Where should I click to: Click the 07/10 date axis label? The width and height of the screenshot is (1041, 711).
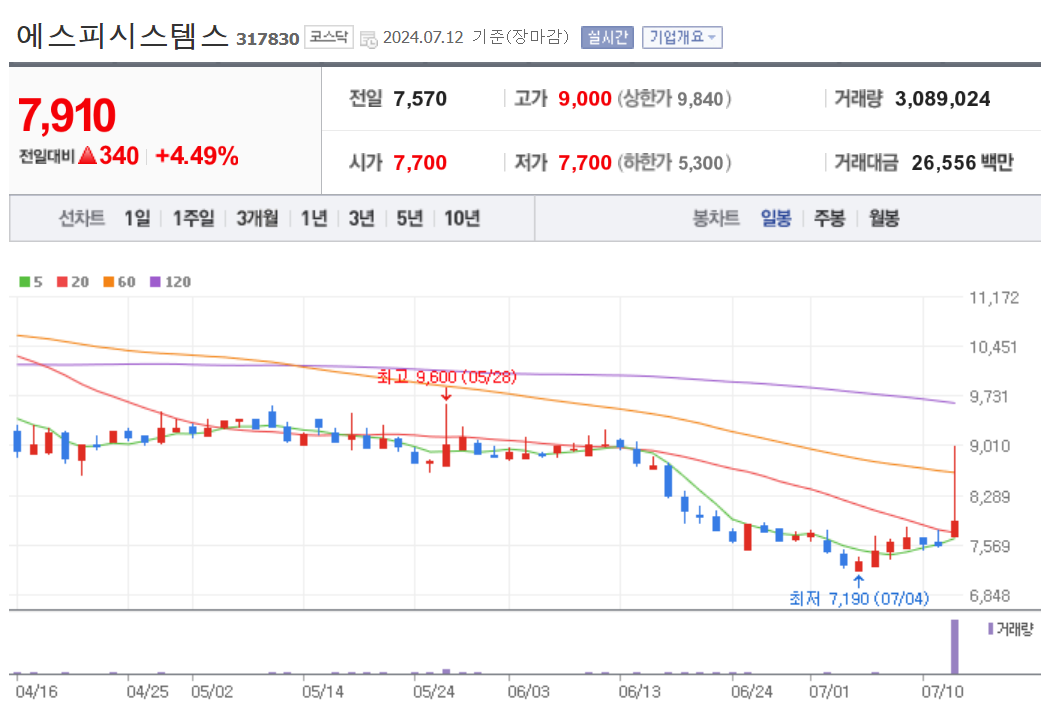click(942, 692)
